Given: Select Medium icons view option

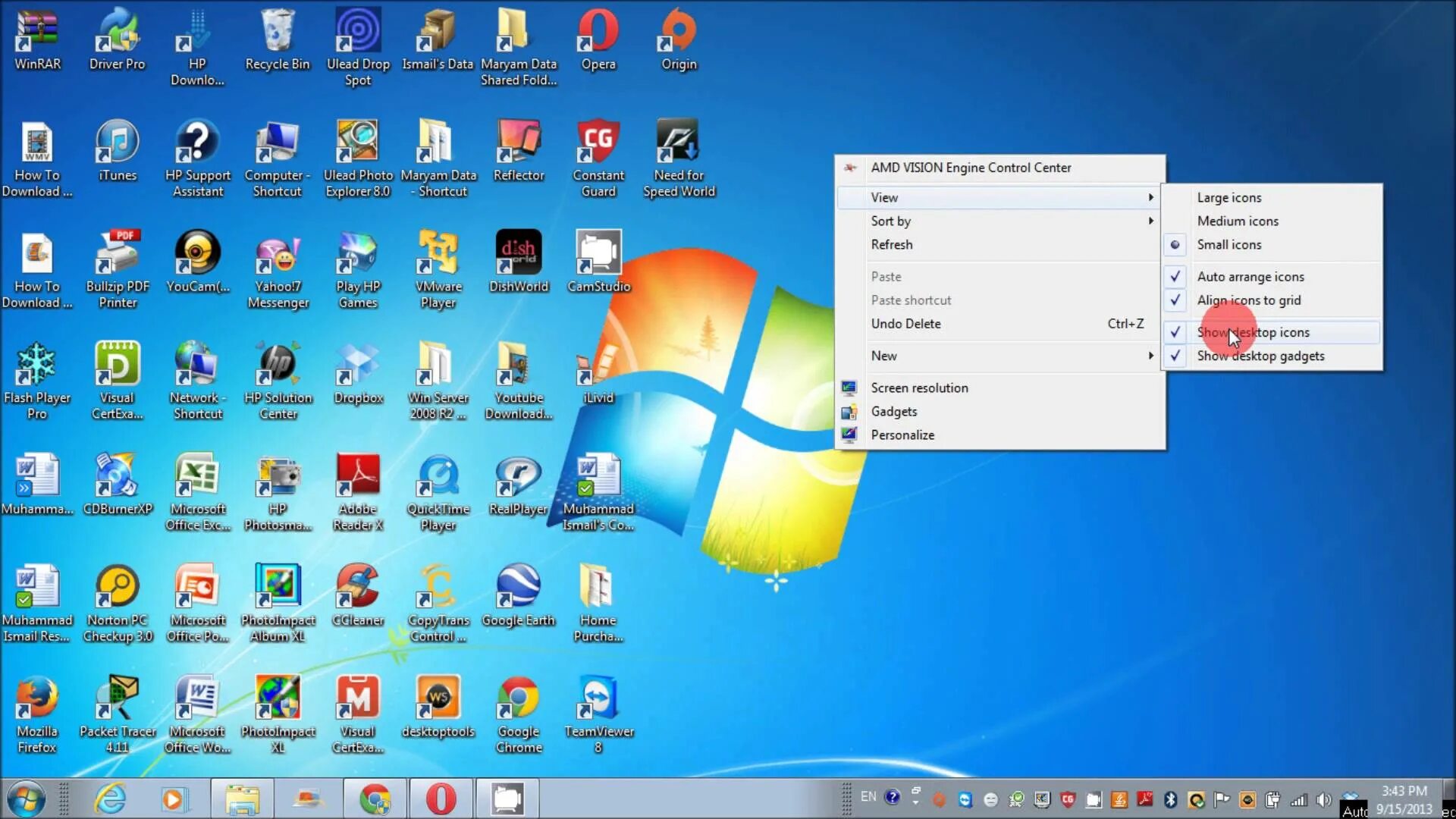Looking at the screenshot, I should (1238, 220).
